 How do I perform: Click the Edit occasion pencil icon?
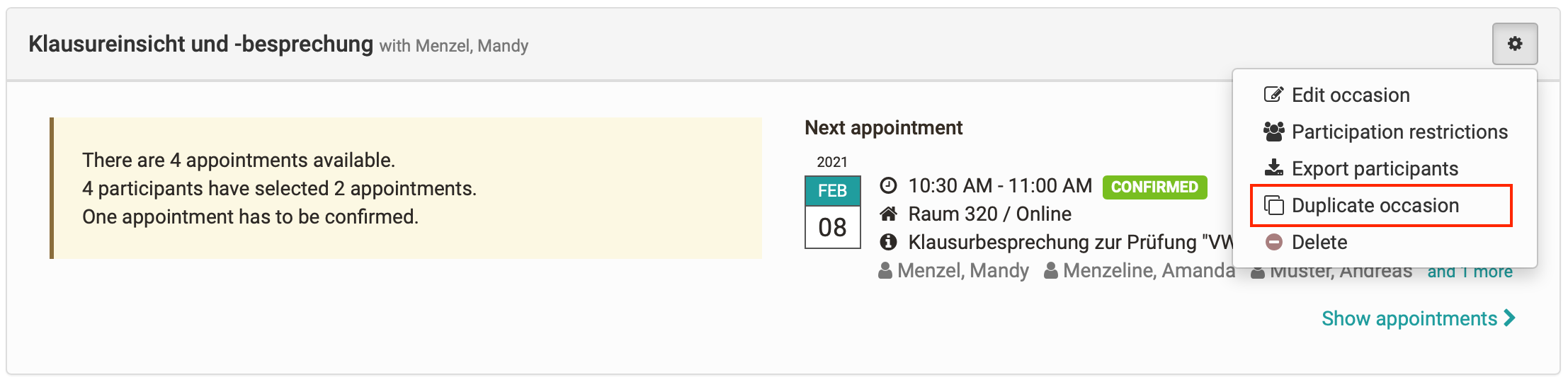coord(1273,95)
